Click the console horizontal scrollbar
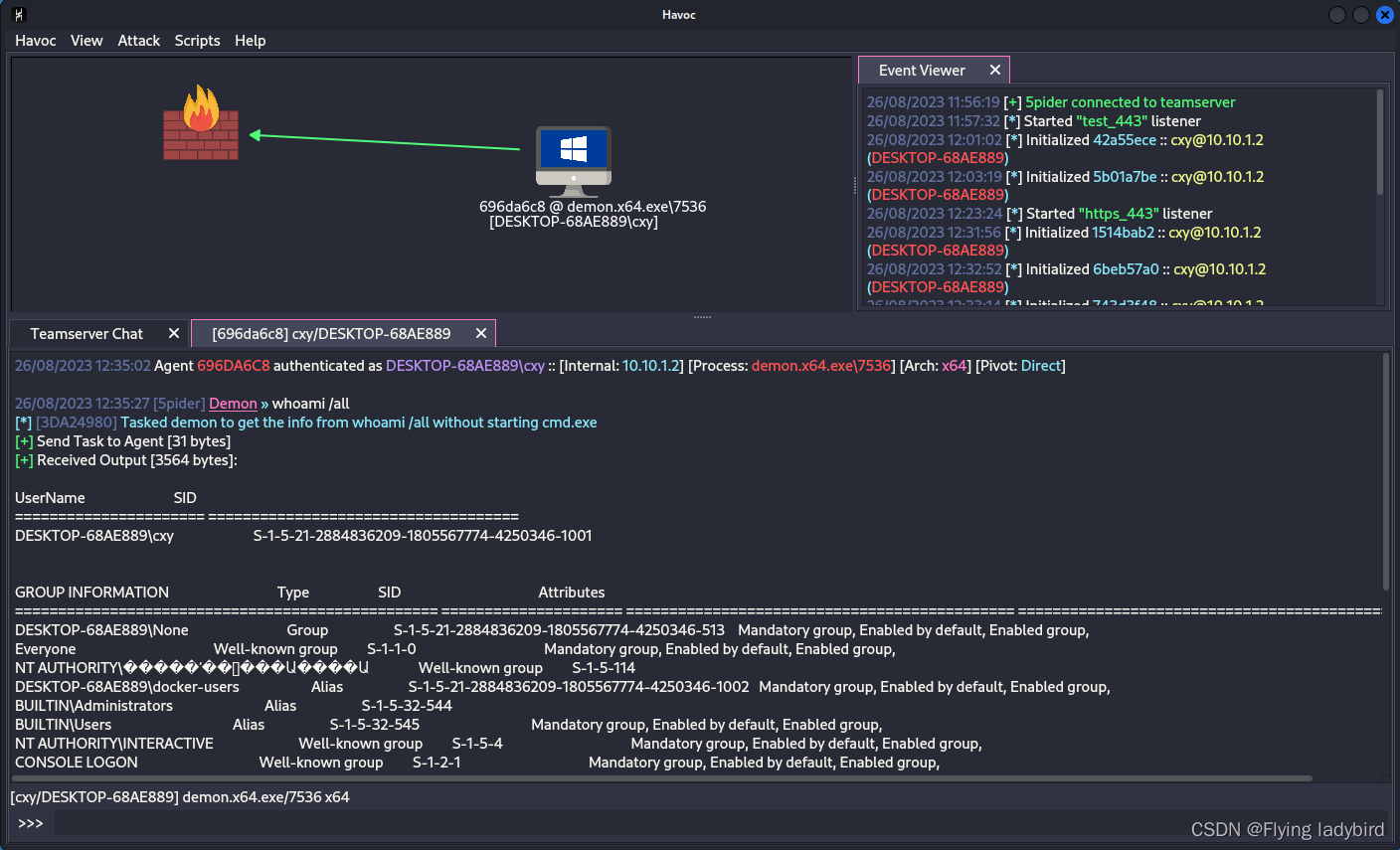Image resolution: width=1400 pixels, height=850 pixels. pos(662,778)
